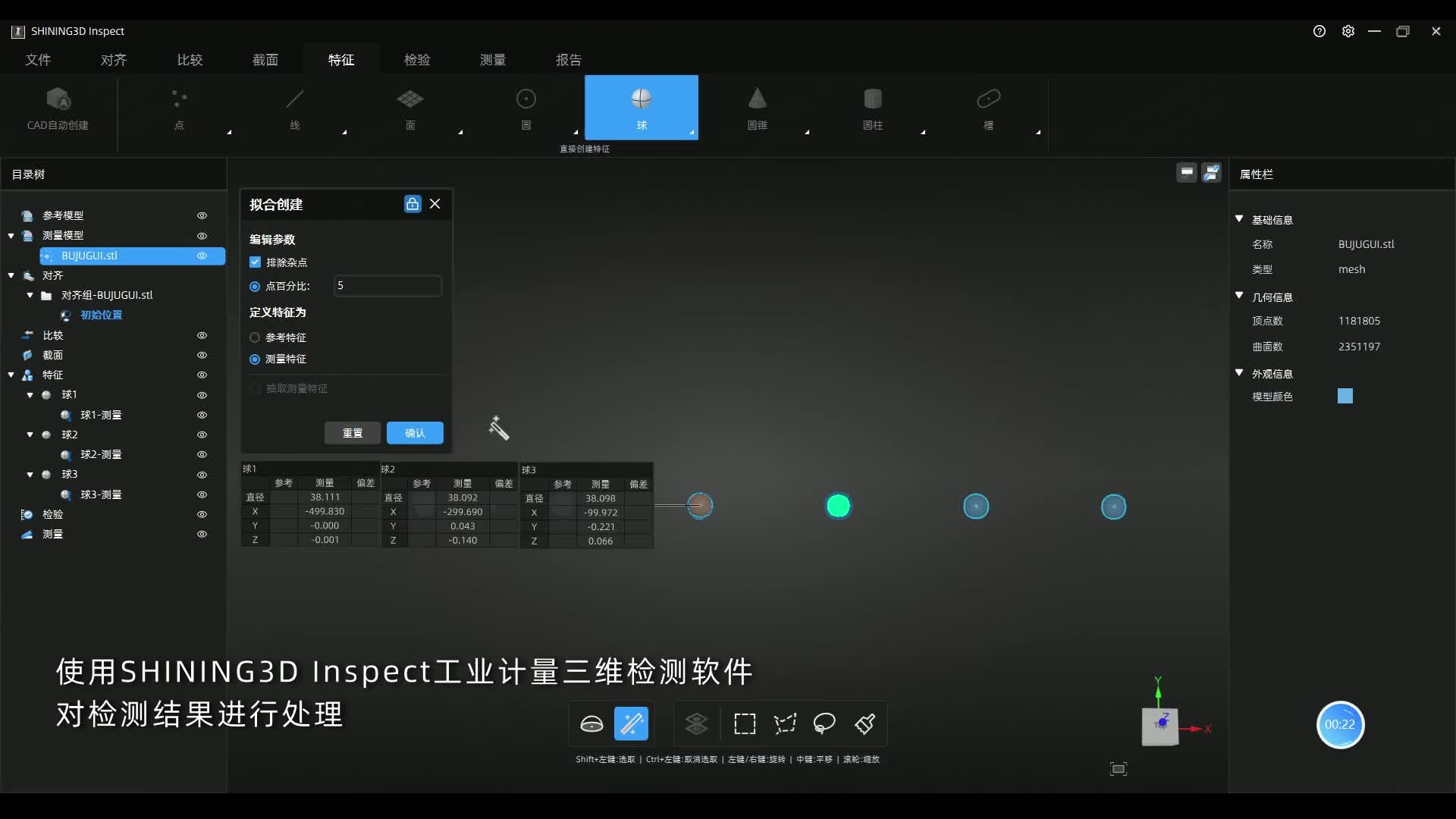Click the 圆柱 cylinder feature icon
Screen dimensions: 1456x819
(872, 107)
